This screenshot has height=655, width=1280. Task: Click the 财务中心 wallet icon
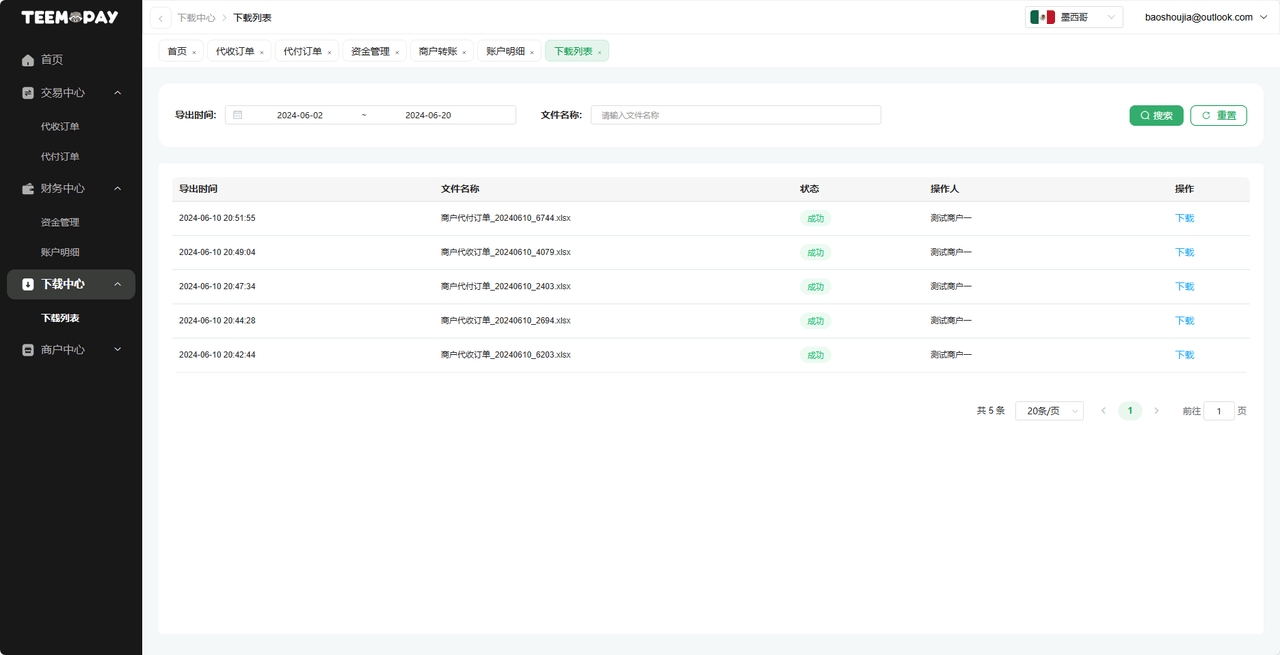28,189
